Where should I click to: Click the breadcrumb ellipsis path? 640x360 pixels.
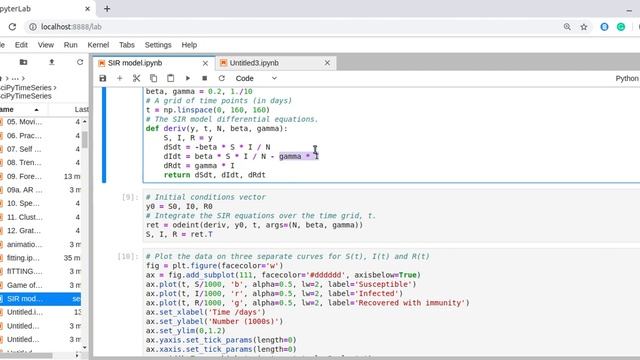[x=15, y=78]
